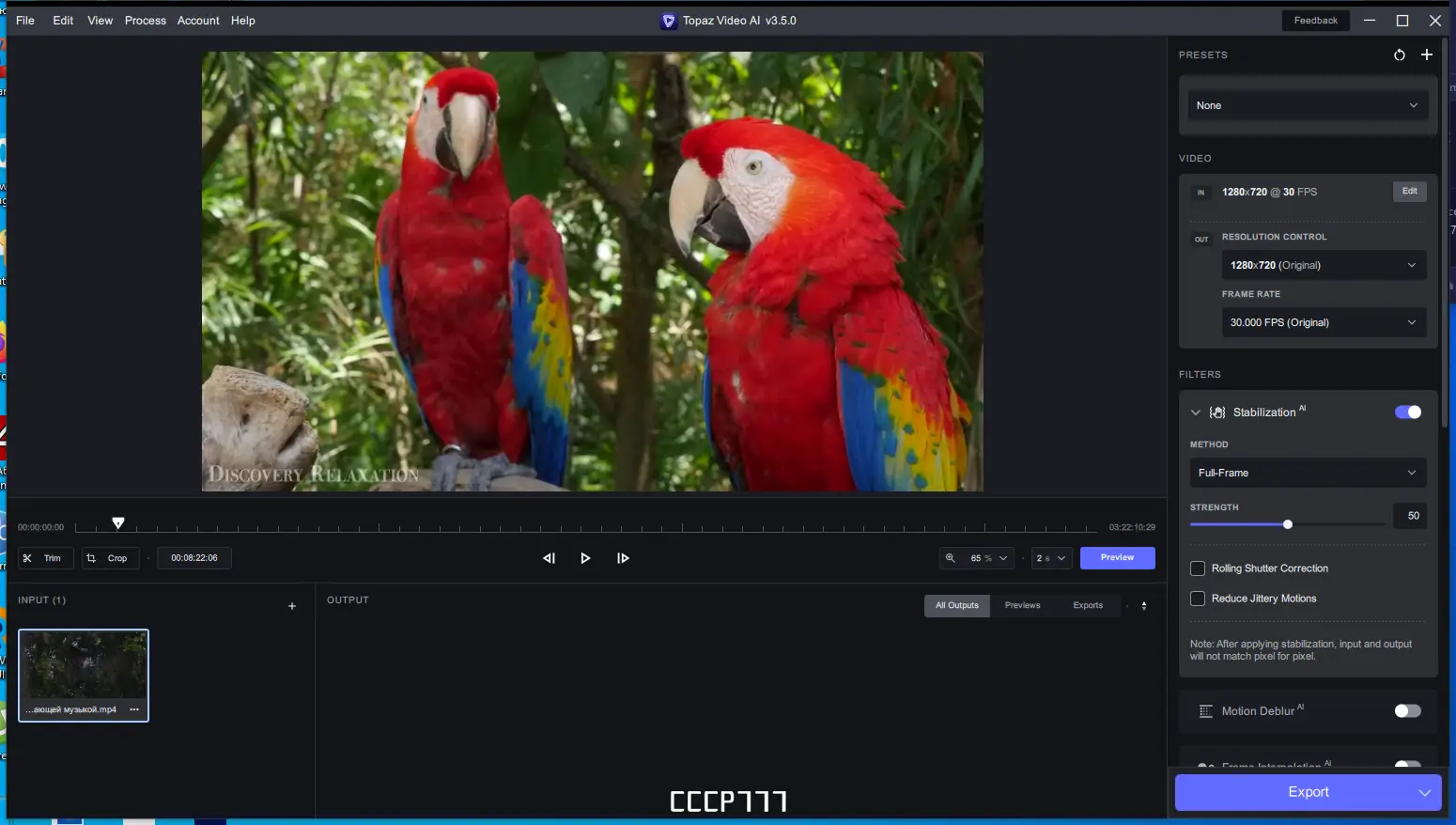
Task: Open the Full-Frame method dropdown
Action: point(1308,473)
